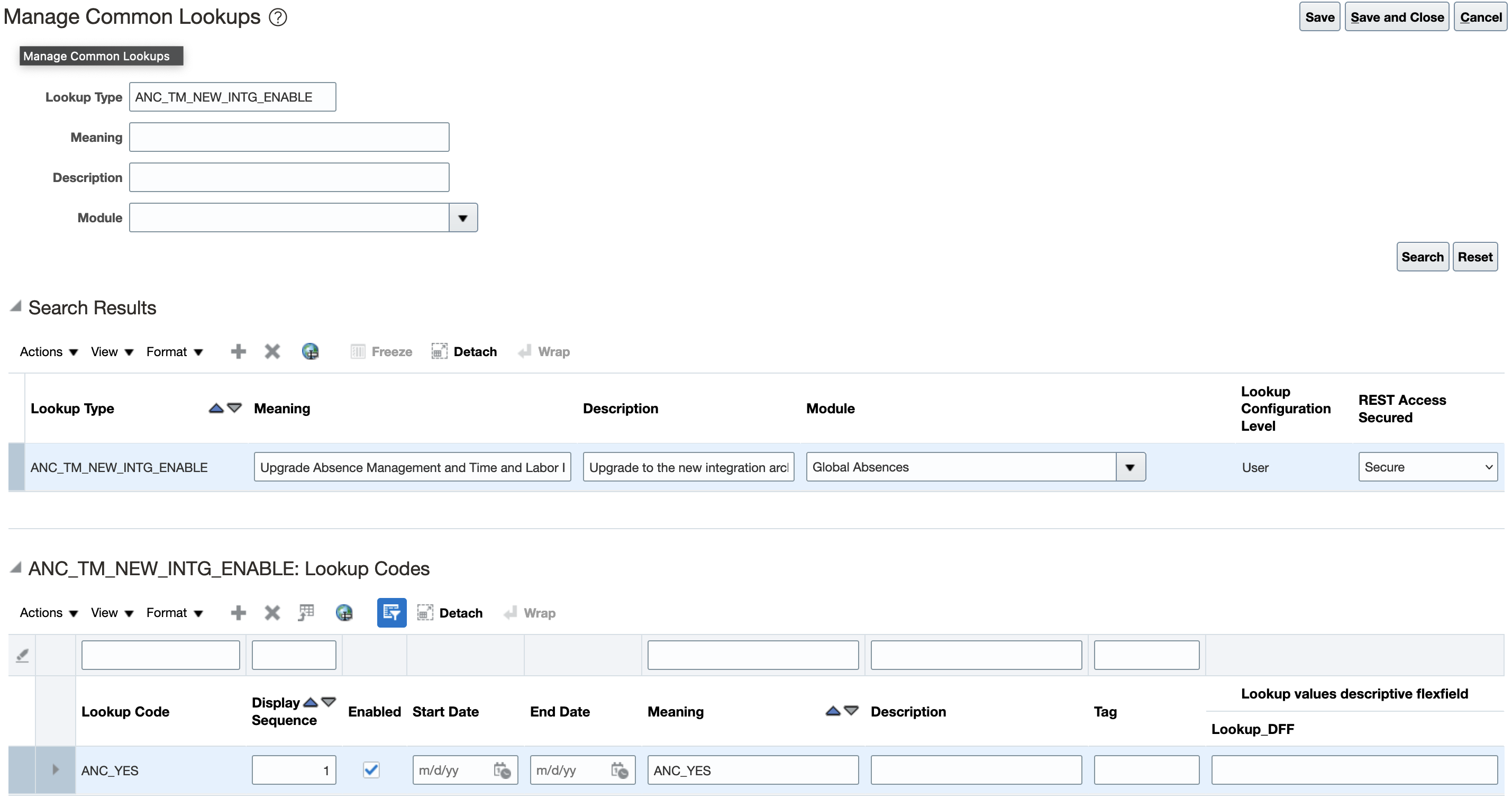Toggle the Query By Example filter row
The height and width of the screenshot is (798, 1512).
[x=391, y=612]
